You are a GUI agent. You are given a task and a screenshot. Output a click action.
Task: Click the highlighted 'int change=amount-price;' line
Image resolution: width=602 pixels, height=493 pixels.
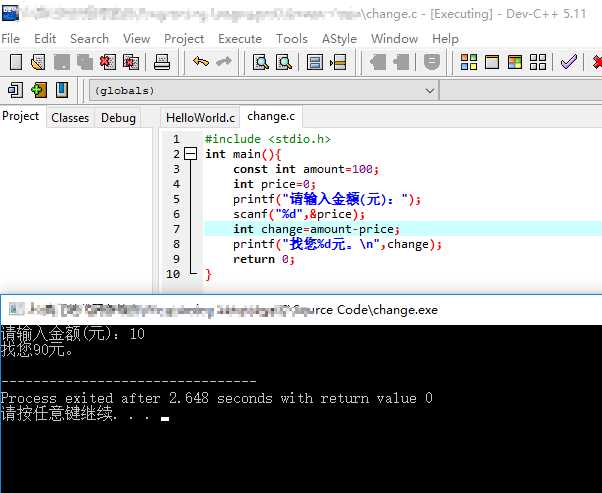pos(316,229)
